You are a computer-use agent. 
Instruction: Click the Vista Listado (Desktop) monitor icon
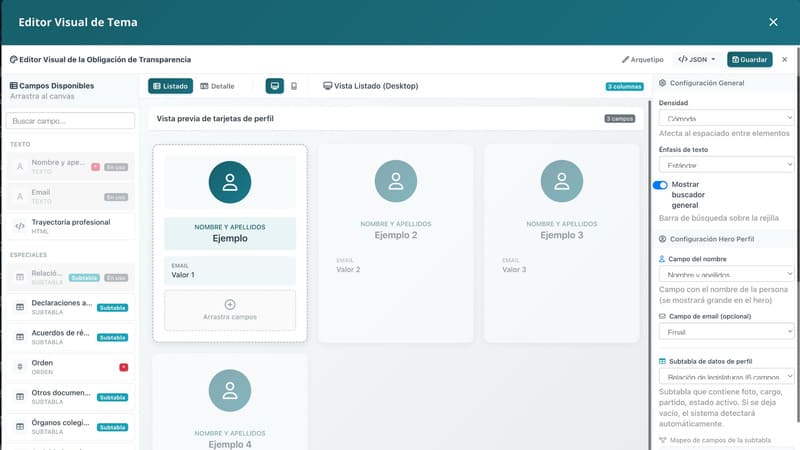(328, 86)
